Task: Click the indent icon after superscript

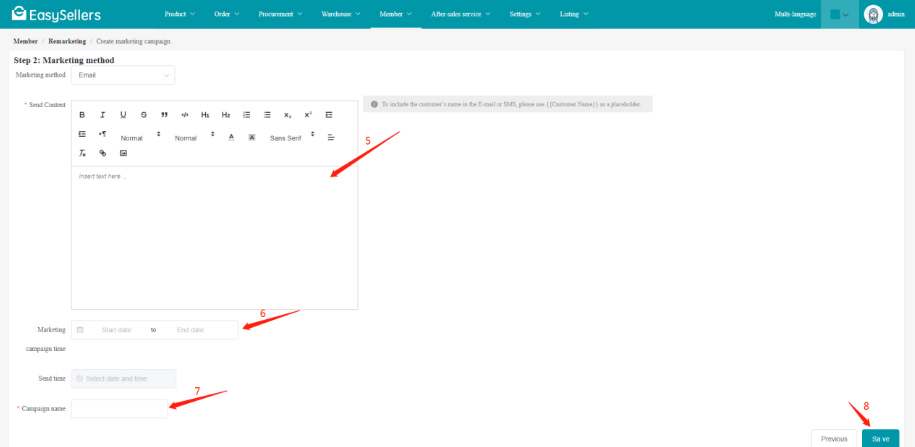Action: point(329,115)
